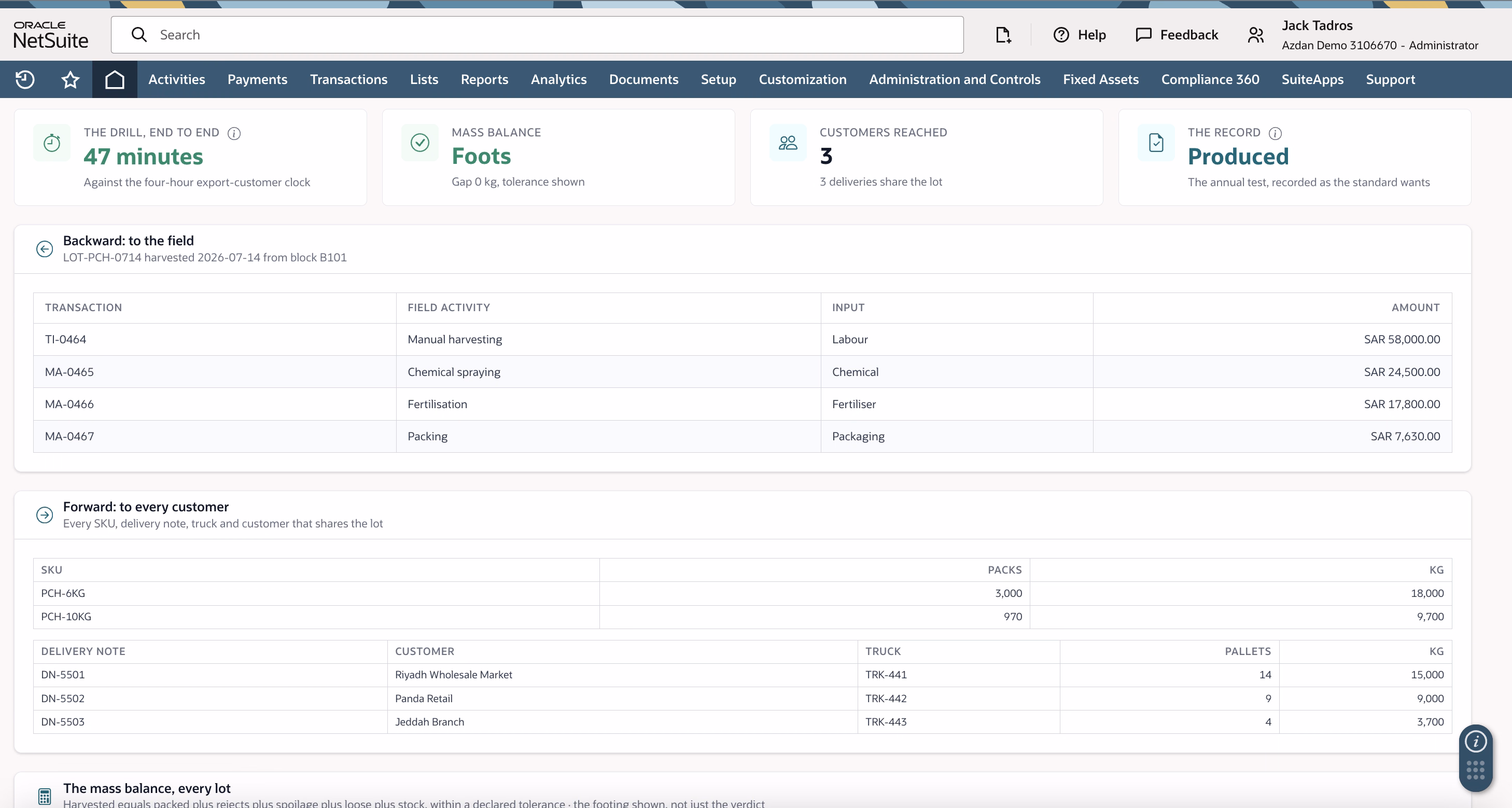Open Jack Tadros account menu
This screenshot has width=1512, height=808.
tap(1379, 35)
